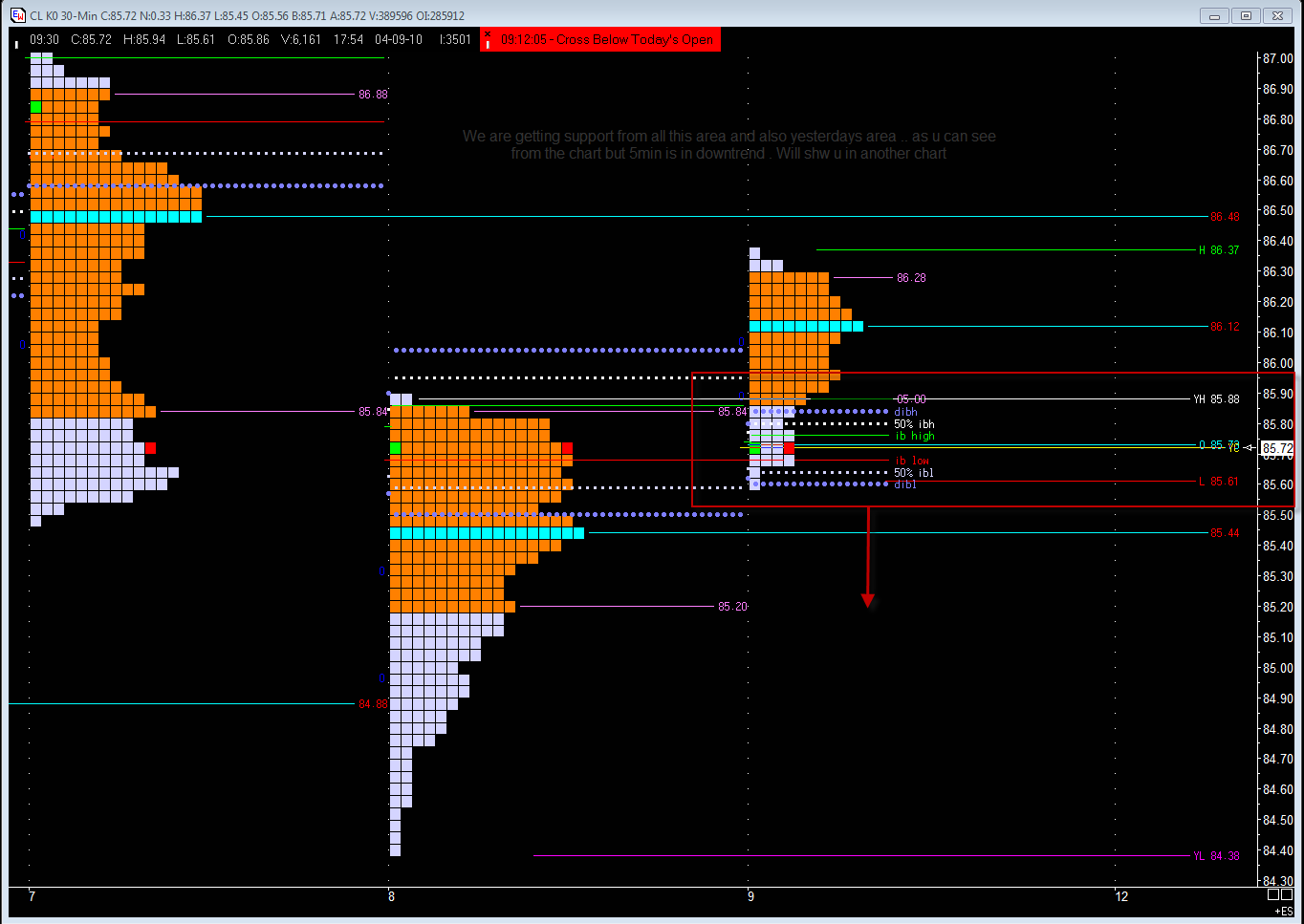Select the 86.88 magenta value label
Viewport: 1304px width, 924px height.
point(373,95)
